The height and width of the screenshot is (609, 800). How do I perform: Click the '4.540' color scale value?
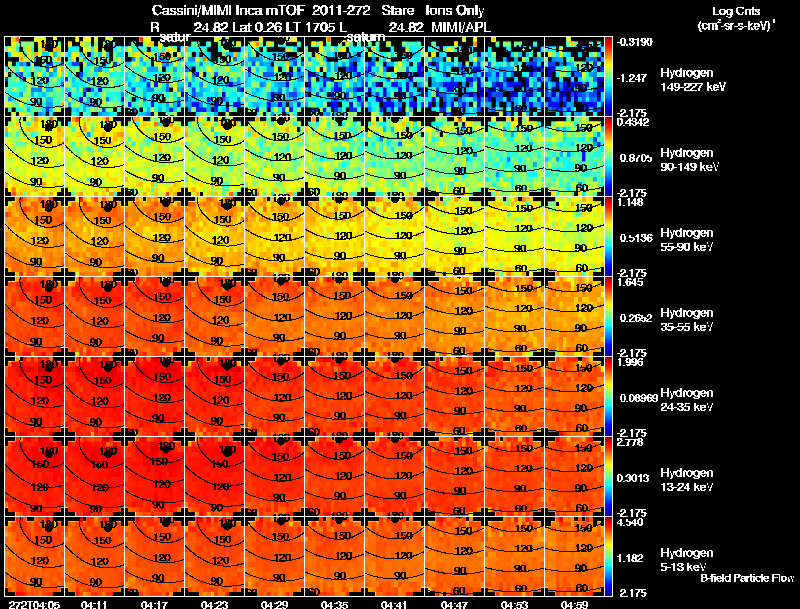click(630, 523)
